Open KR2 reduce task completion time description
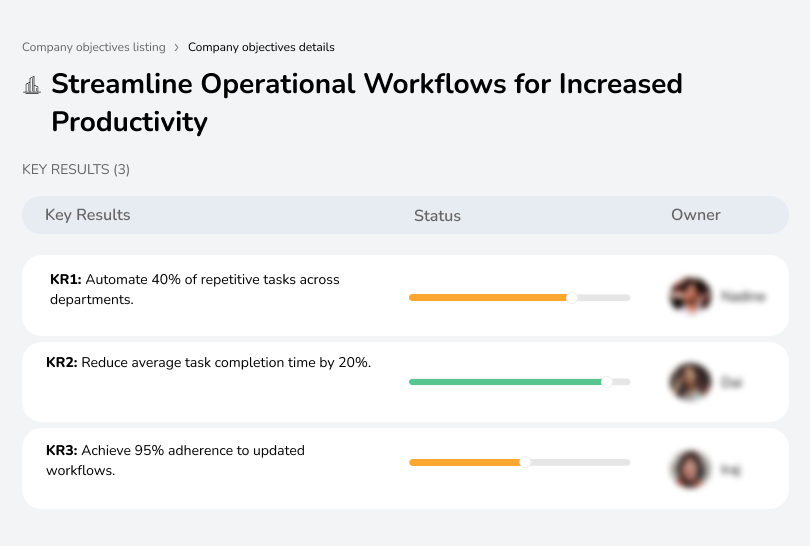The image size is (810, 546). [209, 363]
